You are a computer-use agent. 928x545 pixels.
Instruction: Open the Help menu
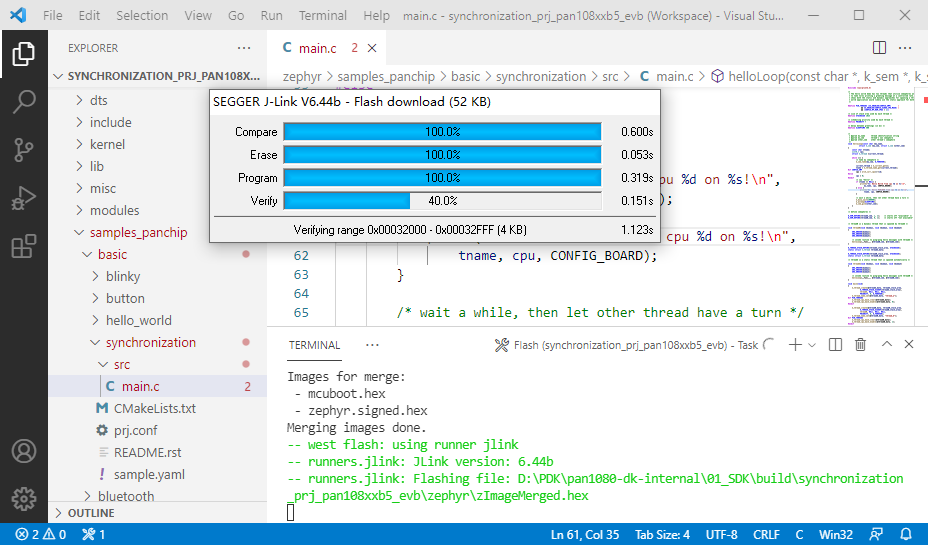point(376,15)
